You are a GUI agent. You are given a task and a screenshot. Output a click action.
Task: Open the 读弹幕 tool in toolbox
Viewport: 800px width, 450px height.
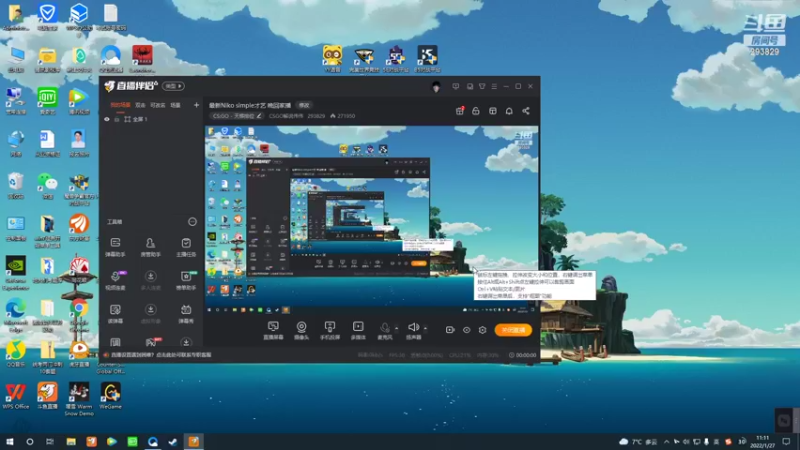point(115,314)
